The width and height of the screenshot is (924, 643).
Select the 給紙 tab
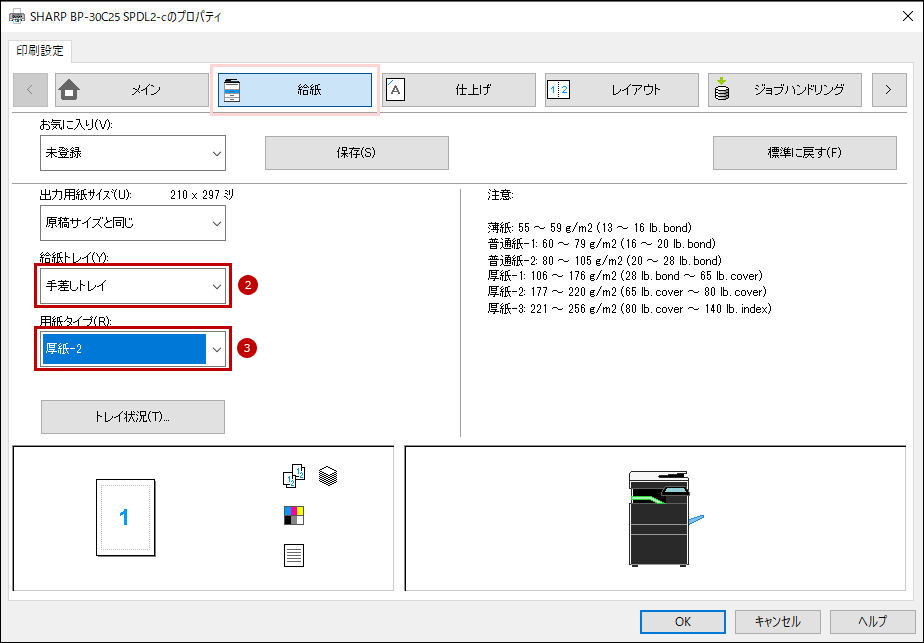click(x=295, y=90)
